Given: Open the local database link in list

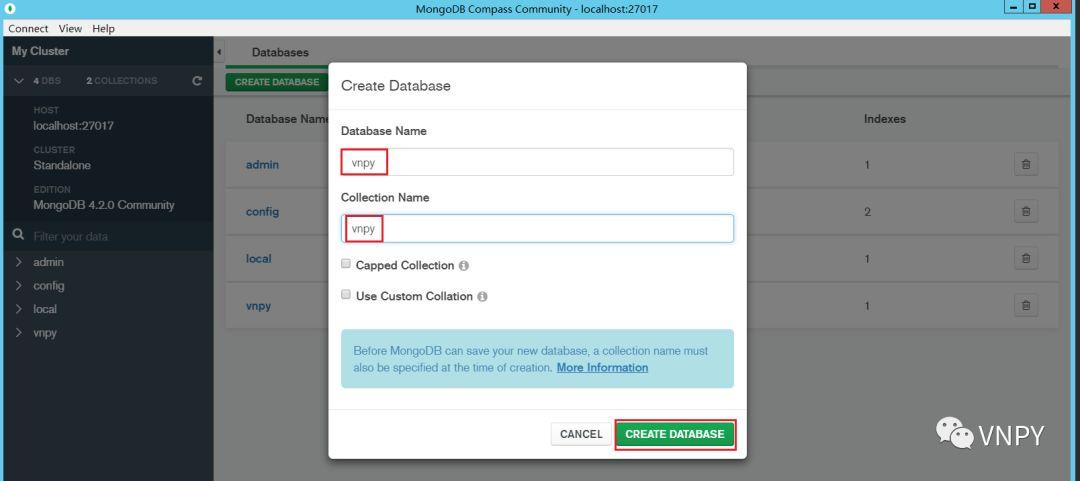Looking at the screenshot, I should pos(258,258).
